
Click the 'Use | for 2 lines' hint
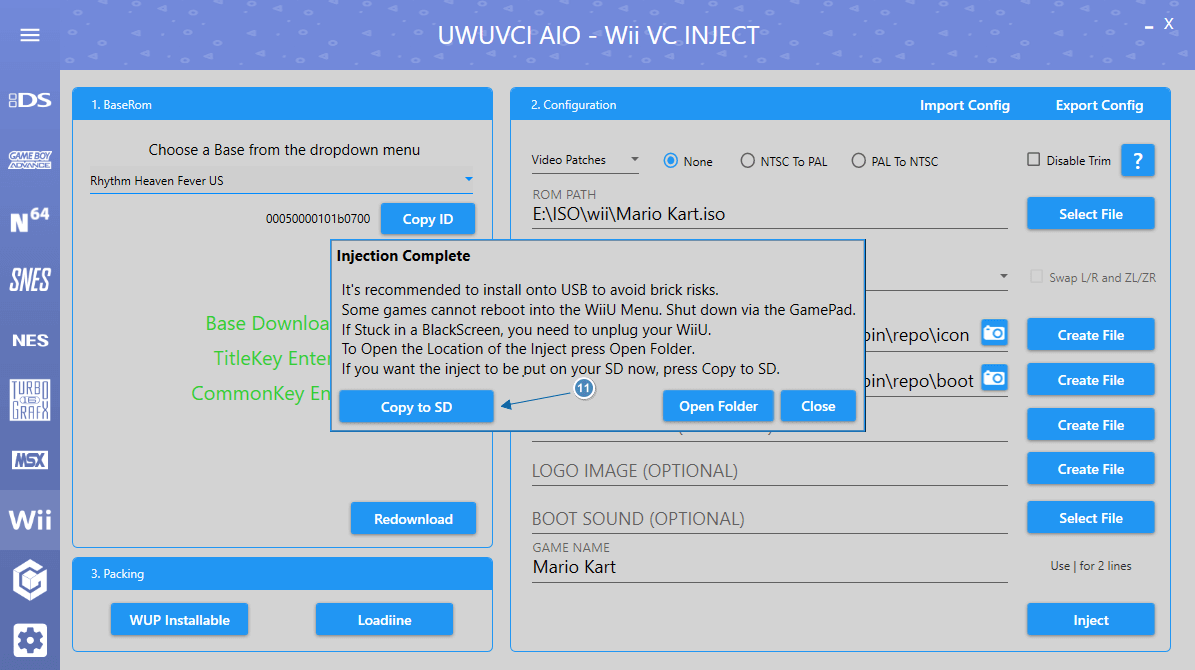click(x=1091, y=566)
